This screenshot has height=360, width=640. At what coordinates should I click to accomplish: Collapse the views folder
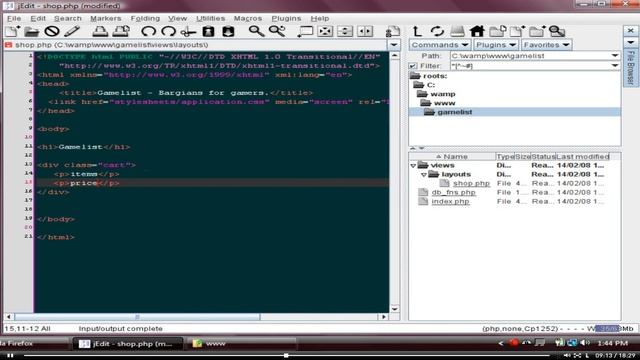413,166
